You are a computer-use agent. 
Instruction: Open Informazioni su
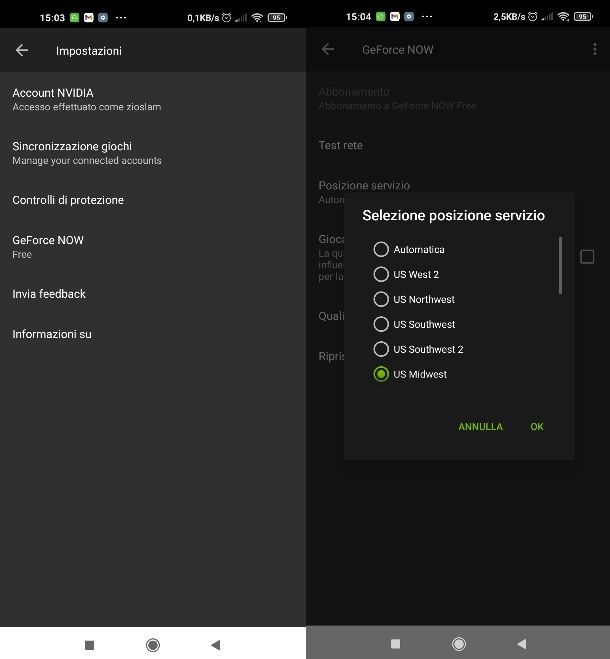point(153,334)
